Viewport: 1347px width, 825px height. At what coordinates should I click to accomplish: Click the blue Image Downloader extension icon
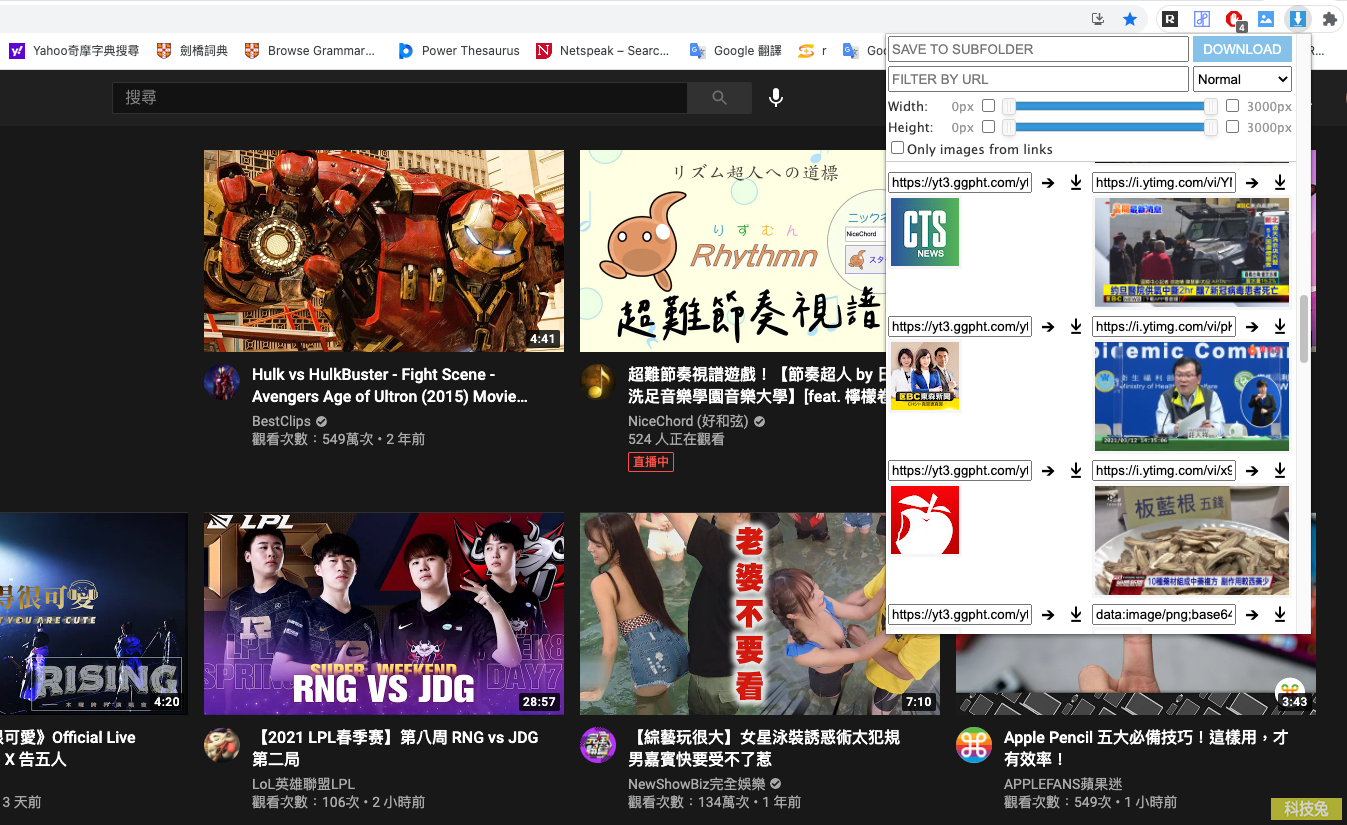(x=1297, y=18)
